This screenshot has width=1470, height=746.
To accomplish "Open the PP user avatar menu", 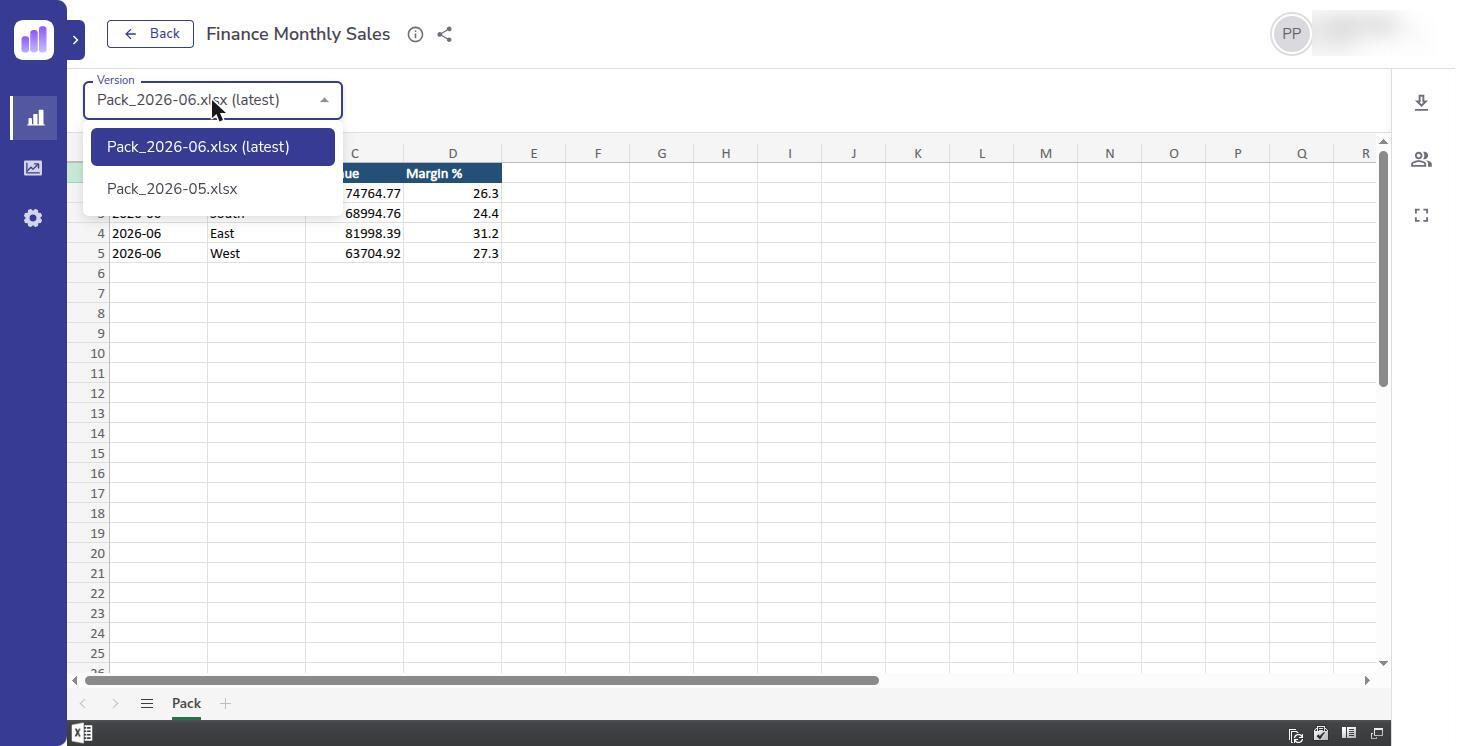I will point(1292,34).
